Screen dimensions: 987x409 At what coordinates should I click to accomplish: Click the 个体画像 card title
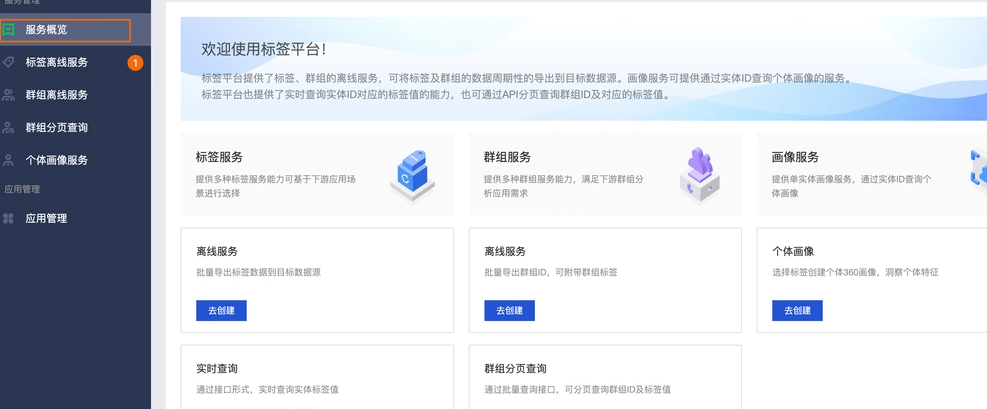pos(793,252)
